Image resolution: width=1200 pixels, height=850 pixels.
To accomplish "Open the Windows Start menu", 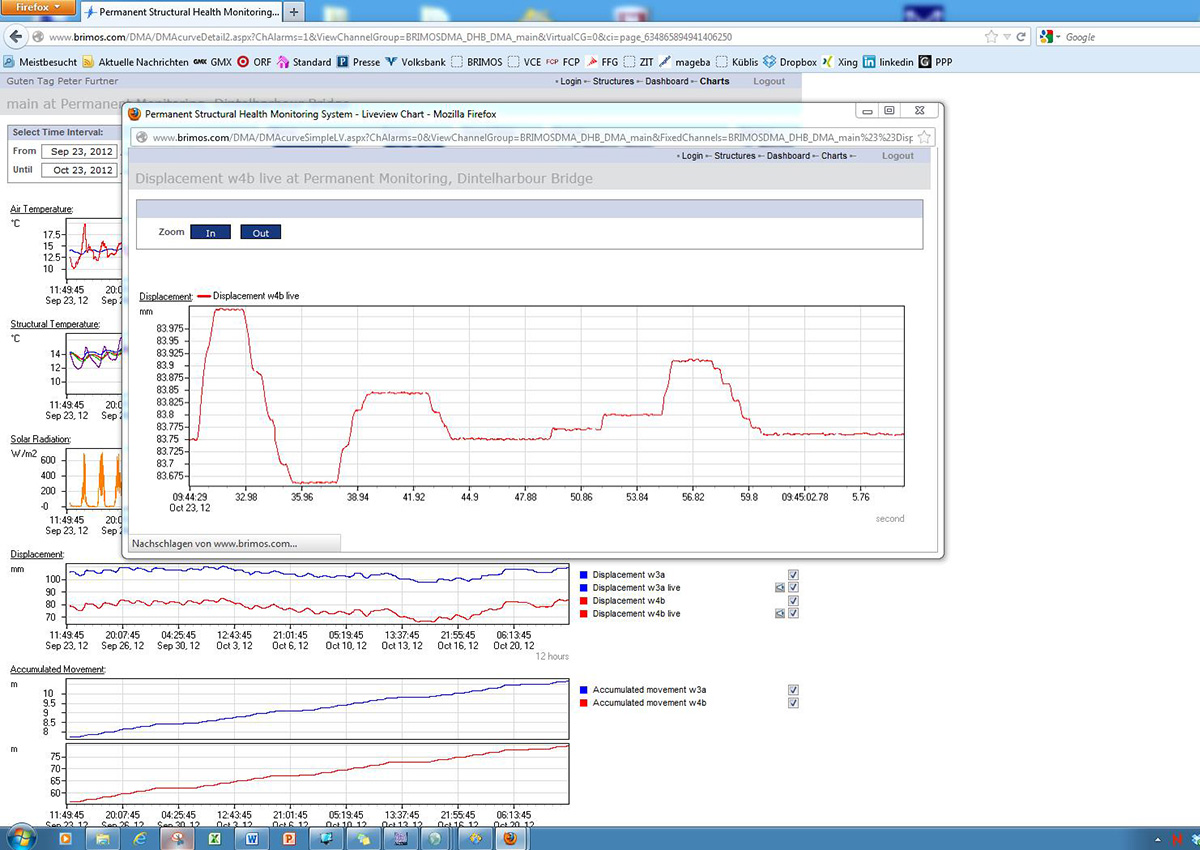I will [21, 838].
